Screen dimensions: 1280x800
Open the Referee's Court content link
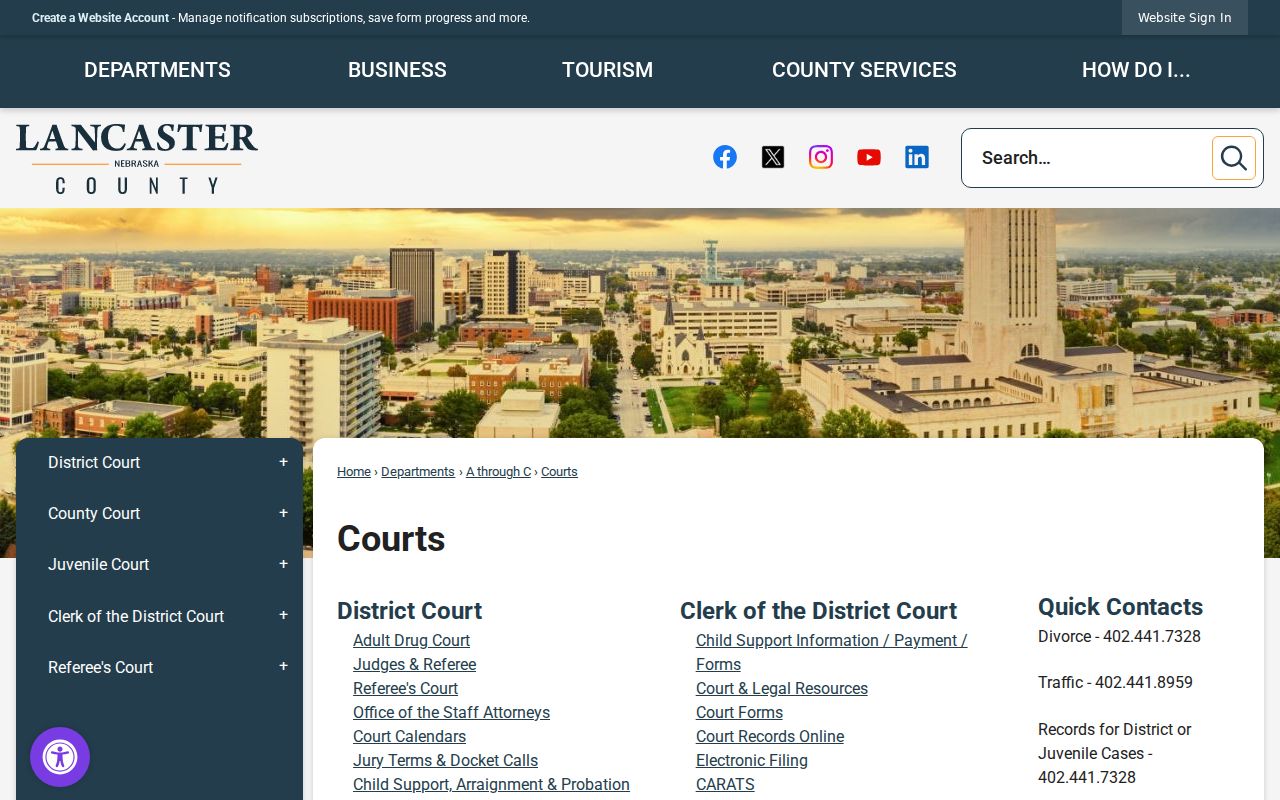tap(405, 689)
